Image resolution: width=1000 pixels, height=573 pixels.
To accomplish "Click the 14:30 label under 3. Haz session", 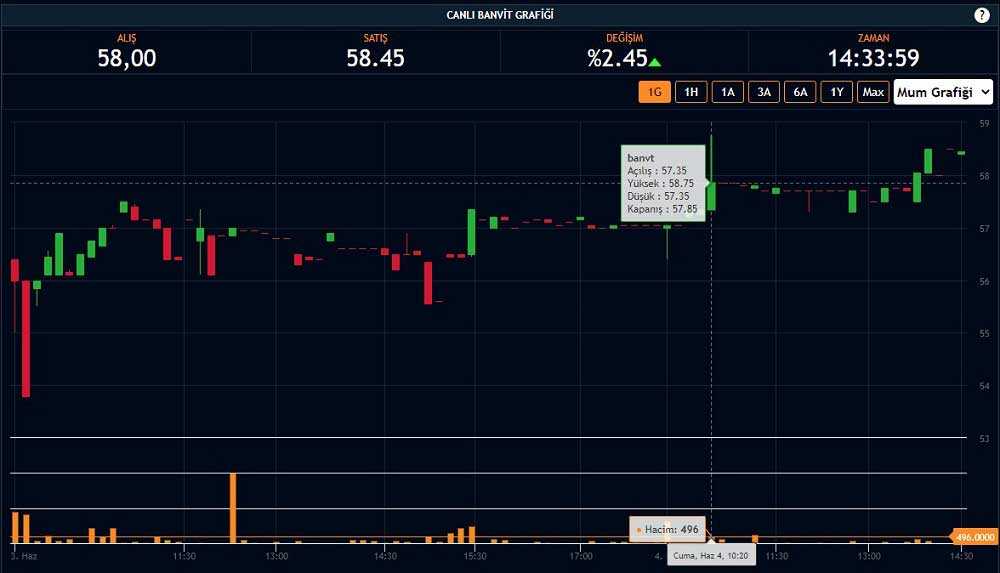I will click(x=385, y=556).
